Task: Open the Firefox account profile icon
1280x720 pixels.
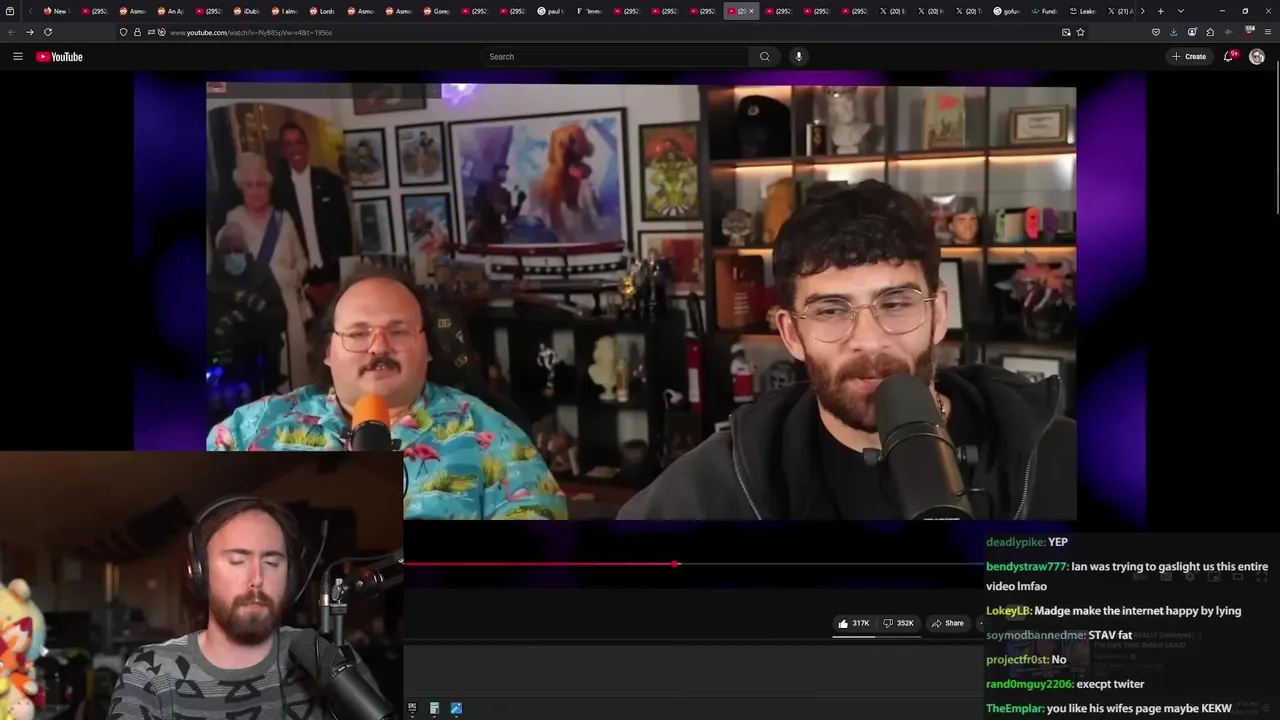Action: click(1192, 32)
